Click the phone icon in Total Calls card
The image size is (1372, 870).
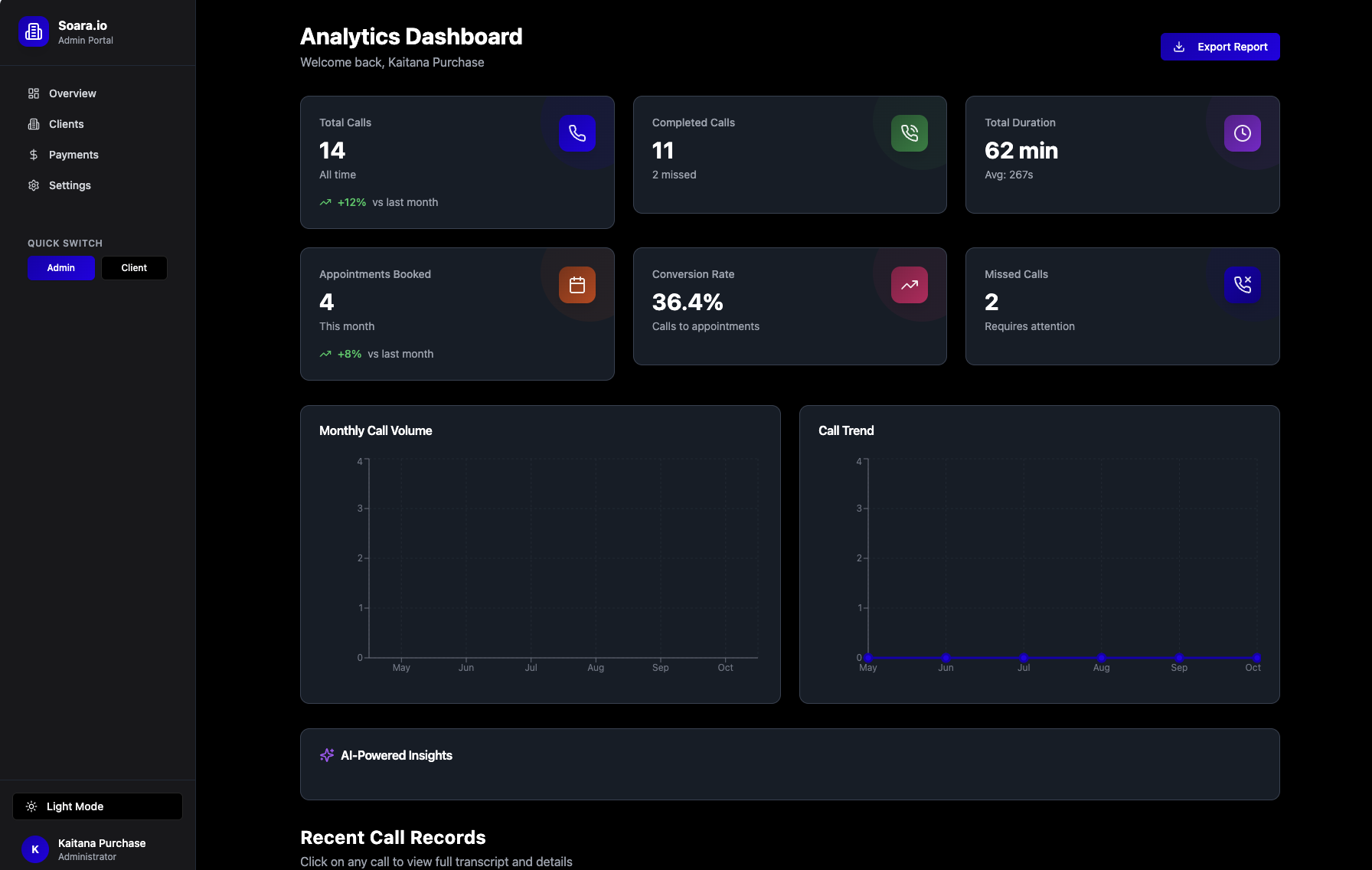coord(577,133)
